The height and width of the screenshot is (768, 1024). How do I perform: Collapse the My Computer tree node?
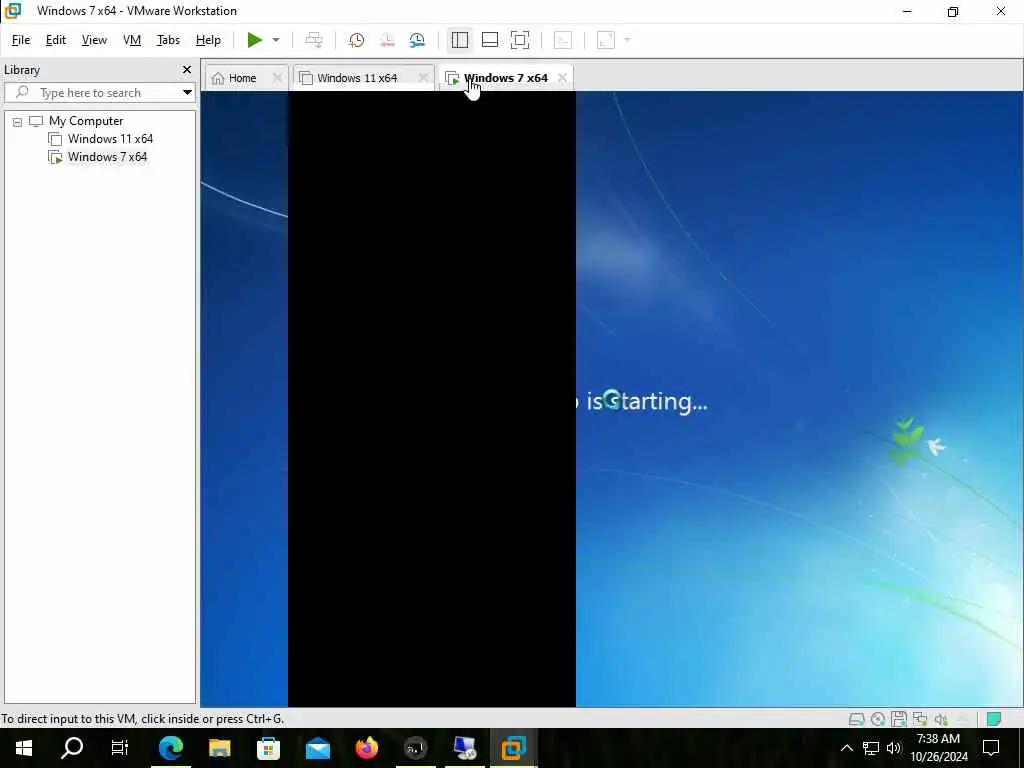click(18, 122)
